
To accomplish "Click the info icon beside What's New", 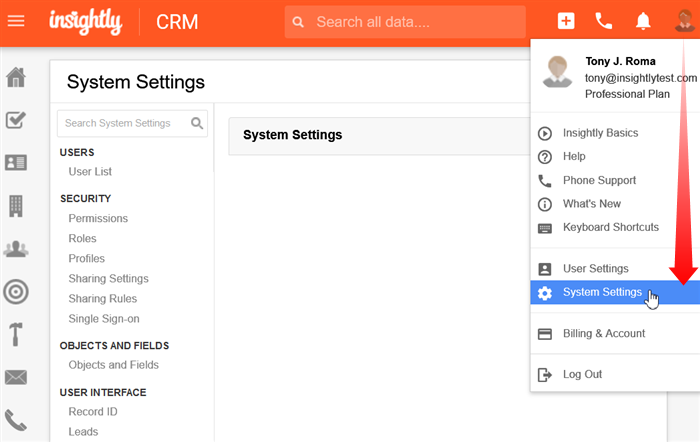I will 545,204.
